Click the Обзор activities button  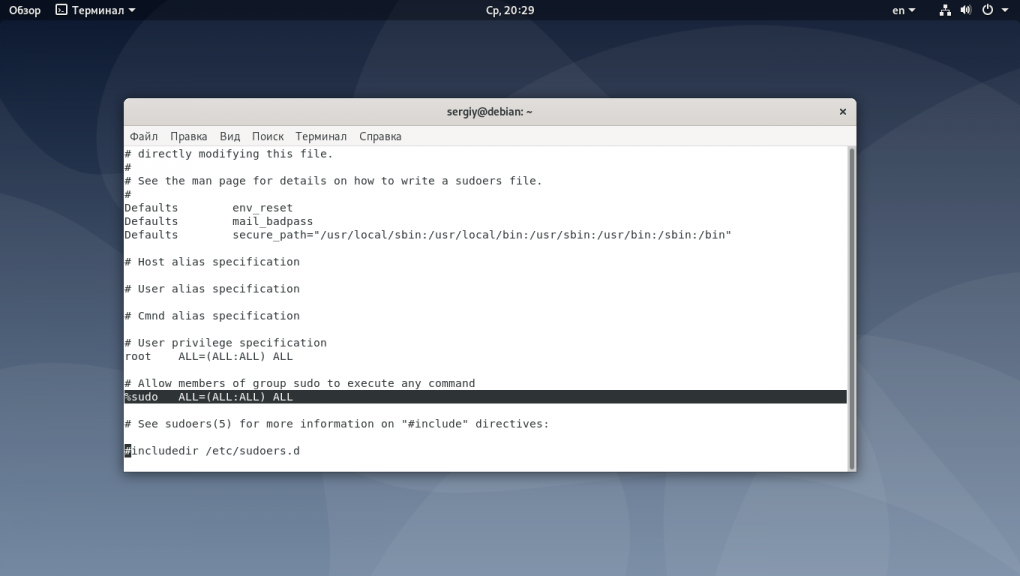(25, 10)
